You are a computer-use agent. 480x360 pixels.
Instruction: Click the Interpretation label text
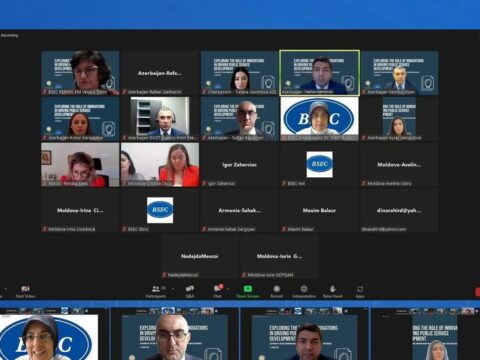(304, 296)
